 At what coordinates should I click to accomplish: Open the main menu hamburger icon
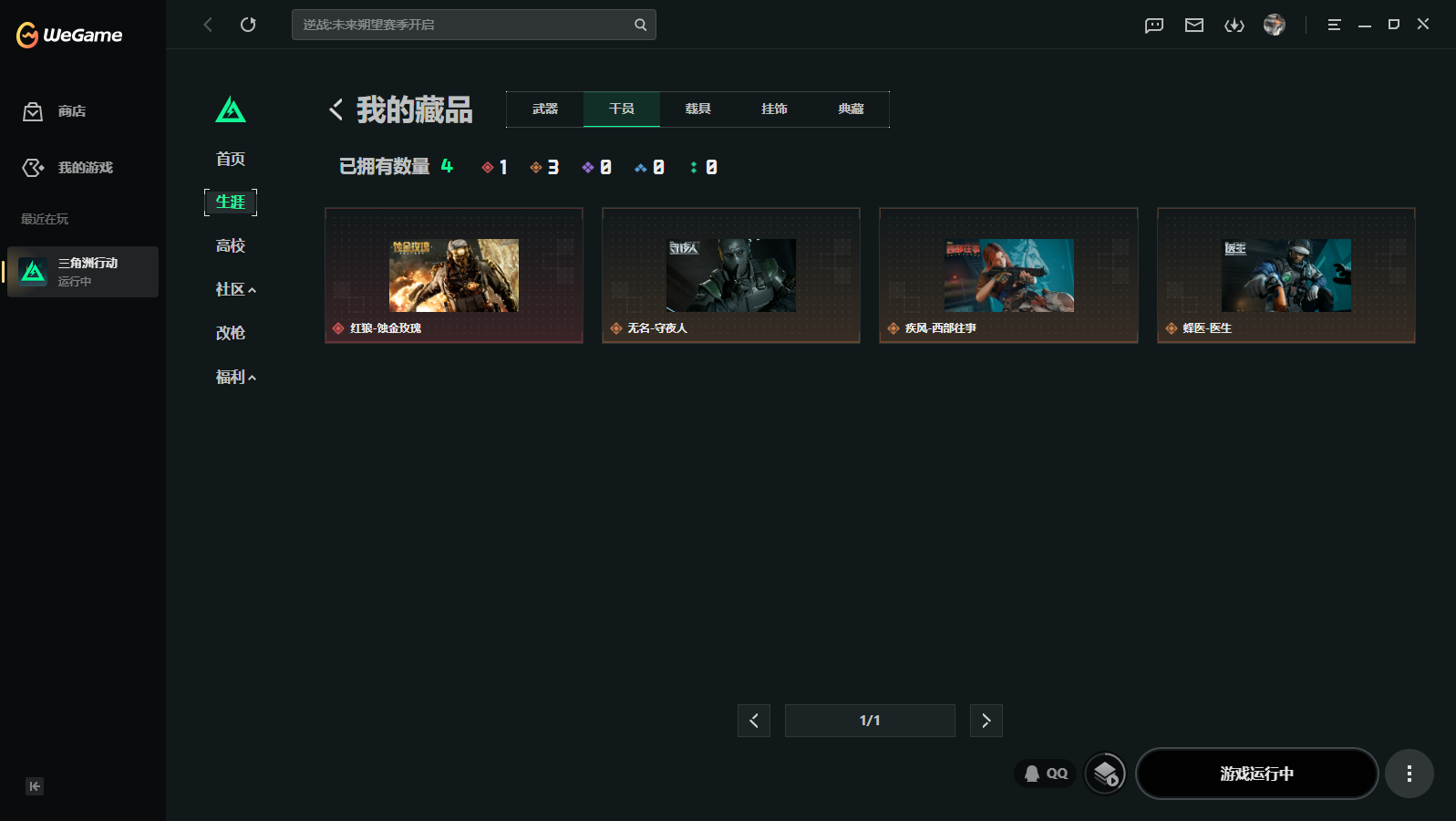pos(1334,25)
